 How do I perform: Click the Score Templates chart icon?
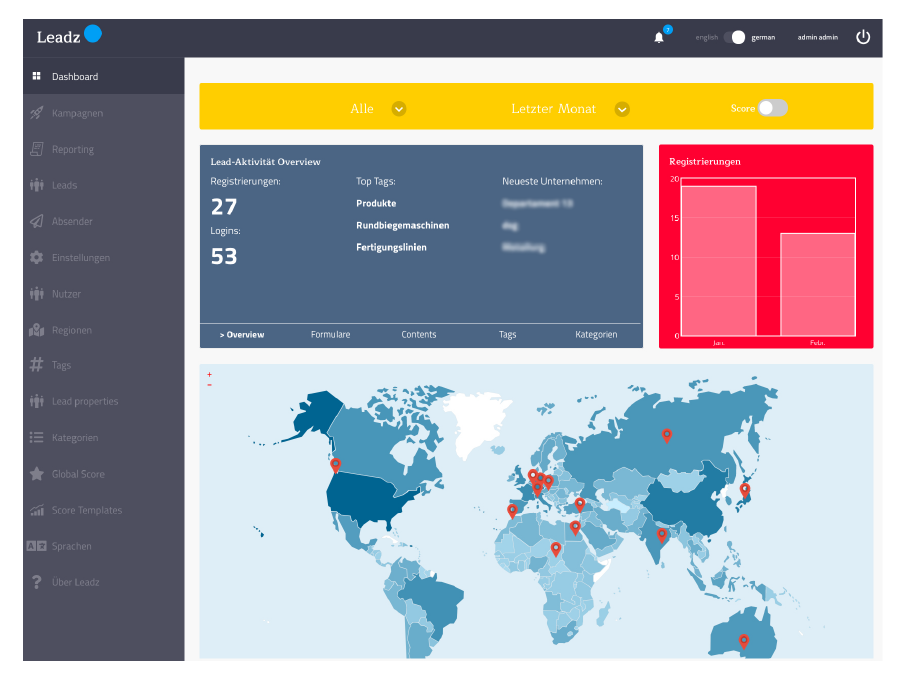[37, 510]
